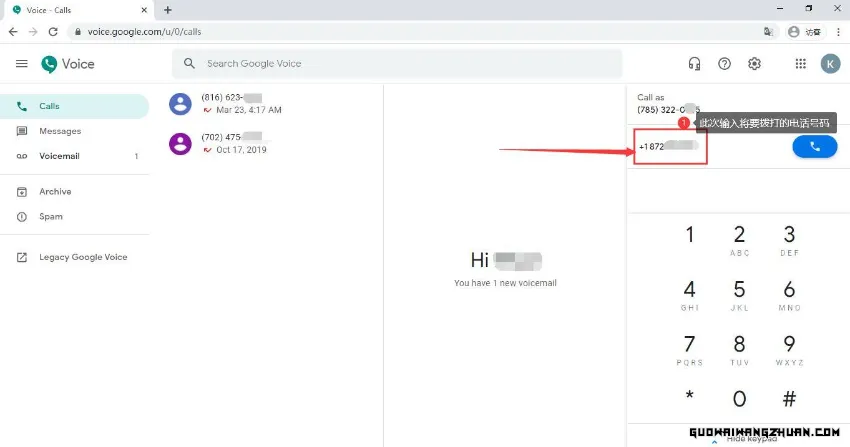Click the site lock icon
The image size is (850, 447).
pyautogui.click(x=78, y=32)
